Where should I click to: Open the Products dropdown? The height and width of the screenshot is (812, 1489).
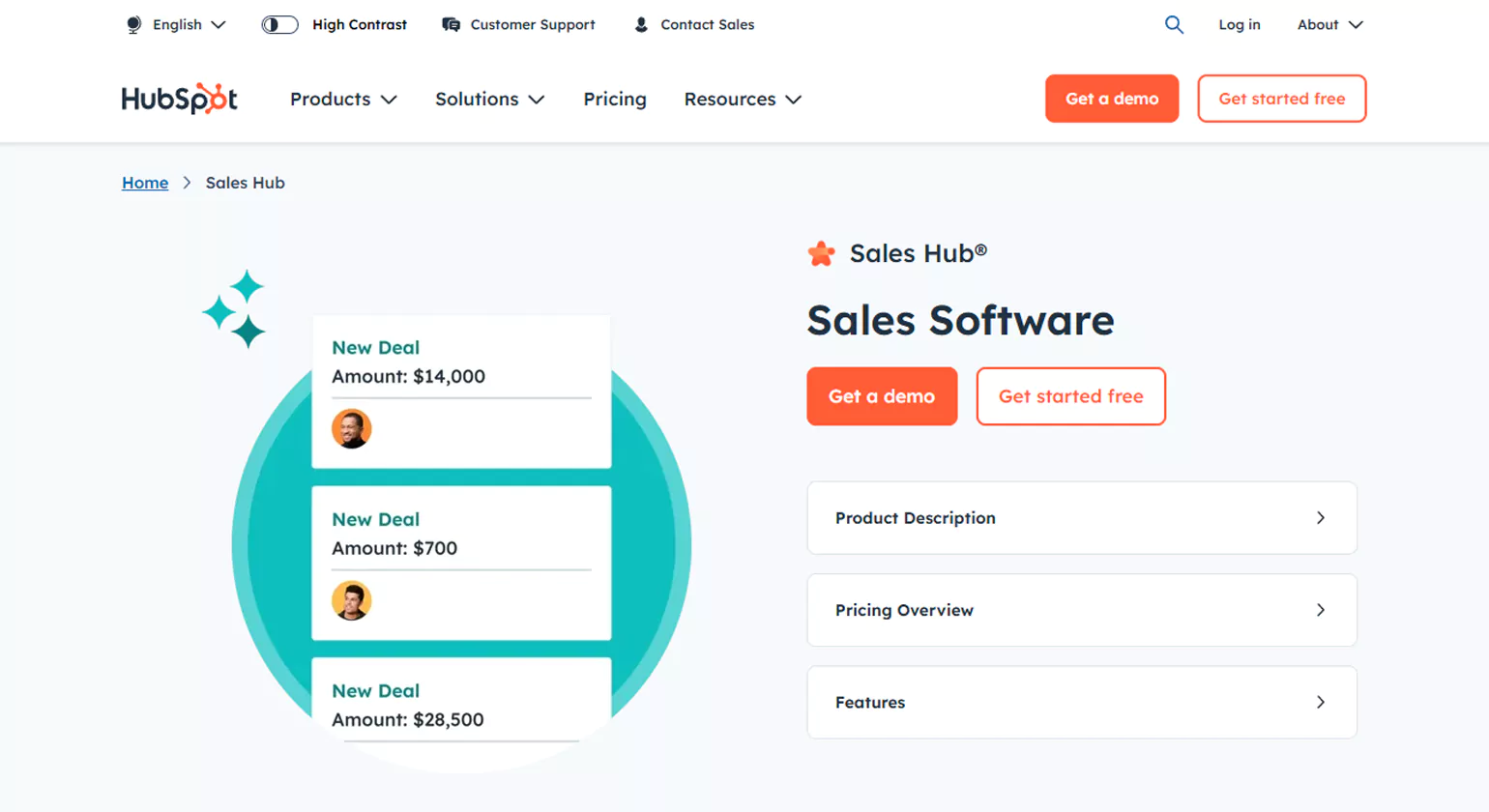(342, 99)
